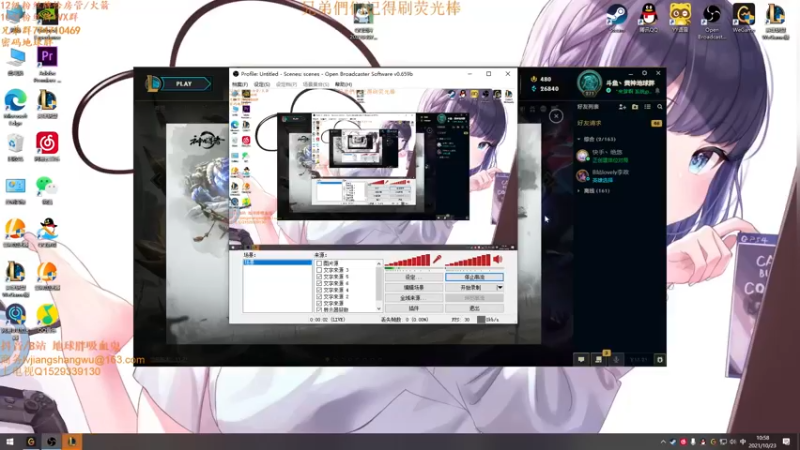Uncheck the 文字来源 6 source

[319, 283]
